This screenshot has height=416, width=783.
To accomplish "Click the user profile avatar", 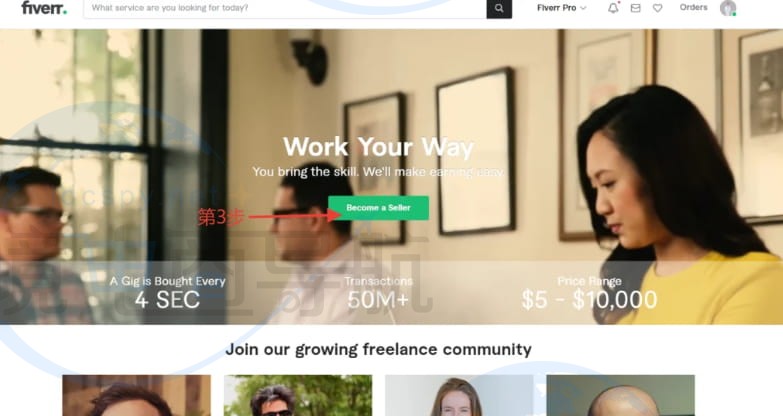I will 728,8.
